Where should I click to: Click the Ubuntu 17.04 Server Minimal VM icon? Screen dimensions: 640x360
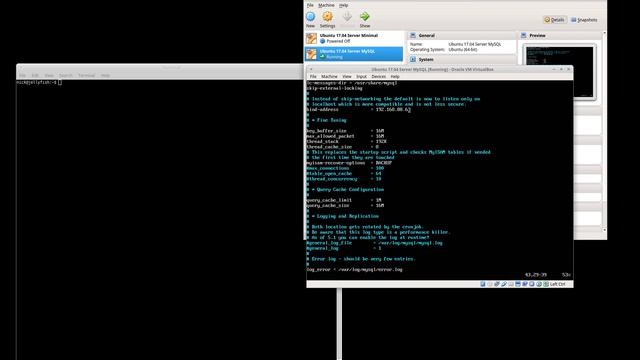click(x=311, y=38)
